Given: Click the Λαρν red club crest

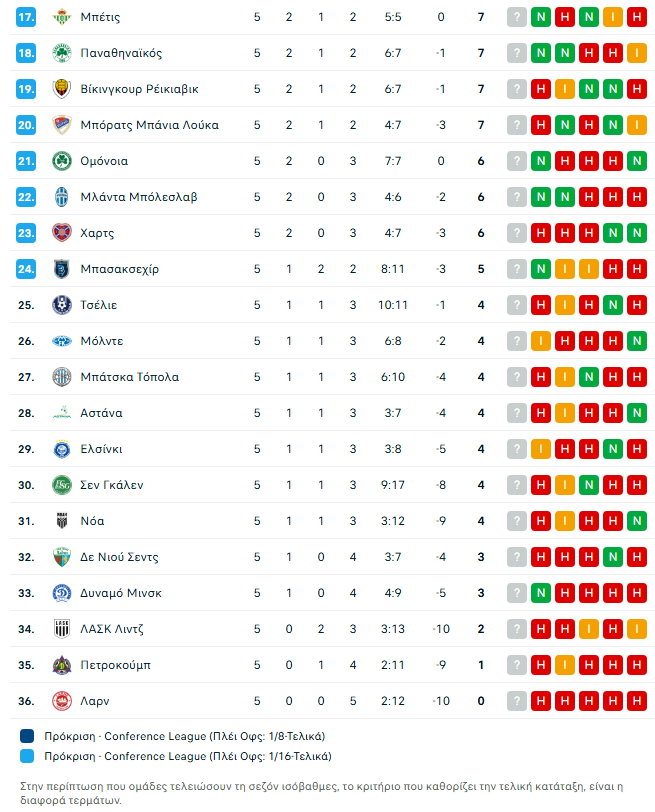Looking at the screenshot, I should pos(62,701).
